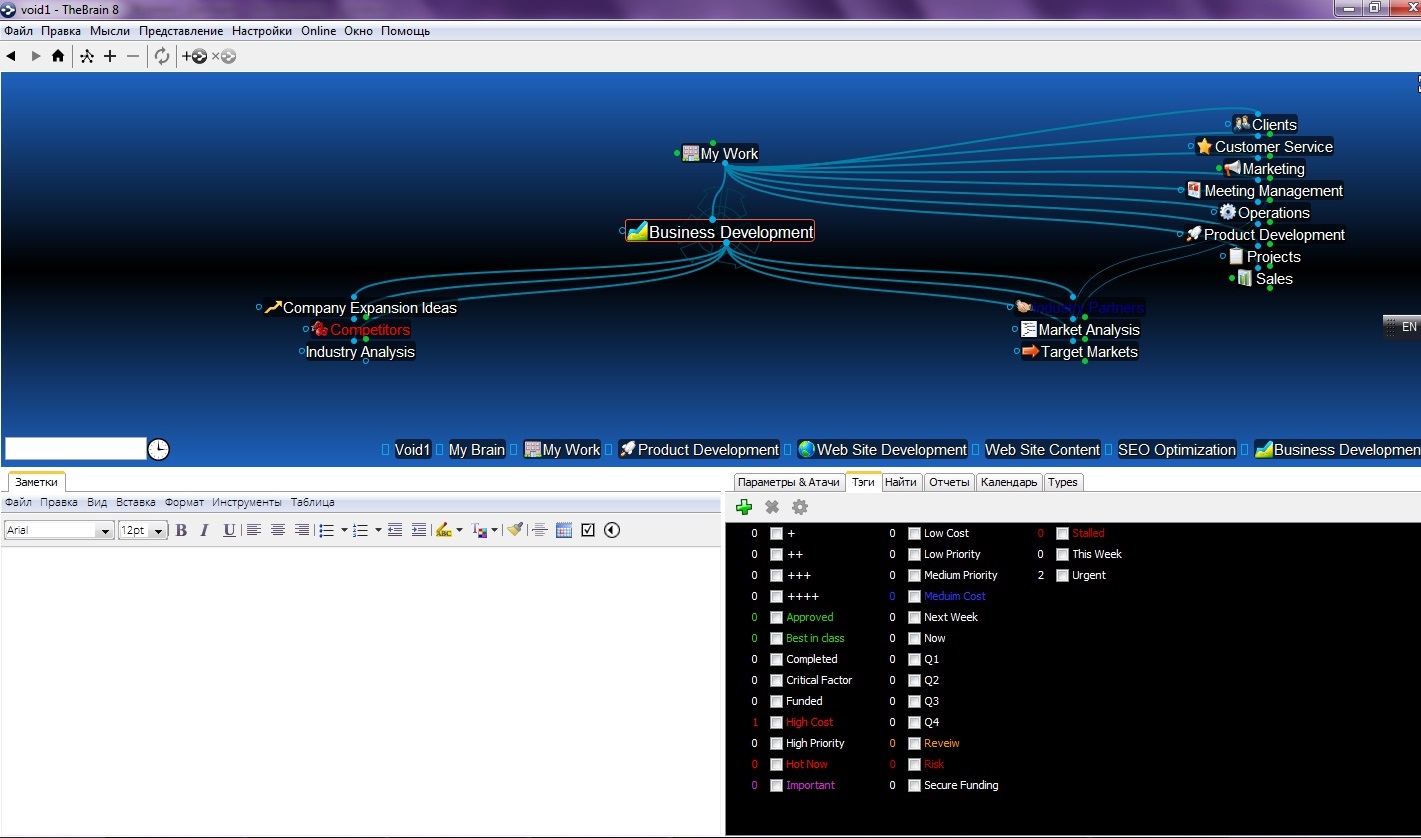Toggle italic formatting in the notes editor
The image size is (1421, 838).
click(x=205, y=530)
